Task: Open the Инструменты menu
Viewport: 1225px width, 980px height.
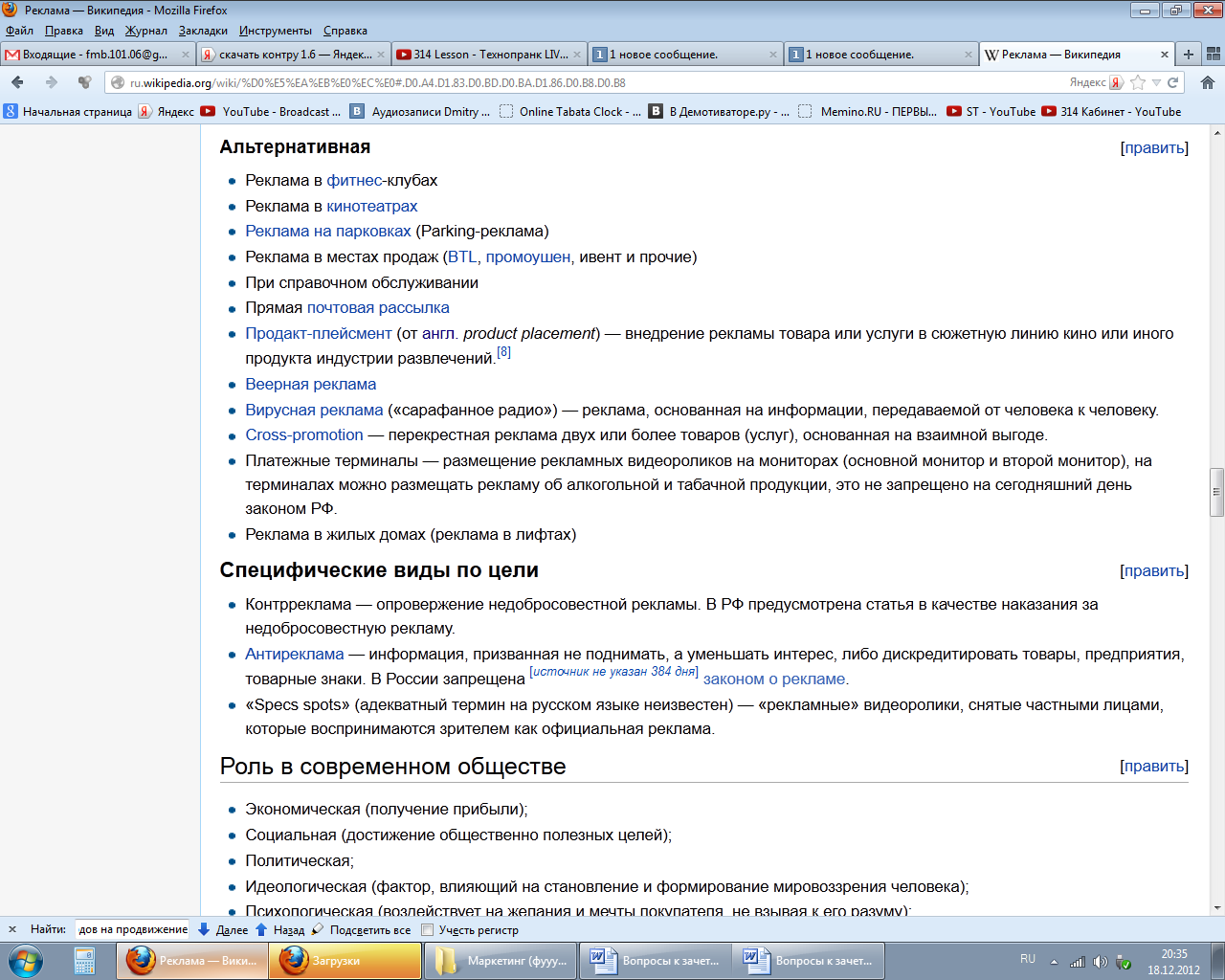Action: (276, 31)
